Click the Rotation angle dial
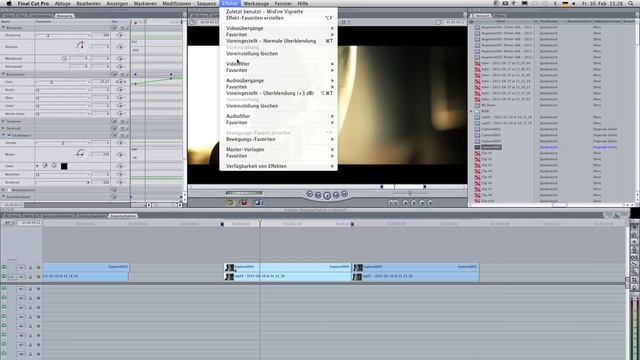Image resolution: width=640 pixels, height=360 pixels. (81, 46)
